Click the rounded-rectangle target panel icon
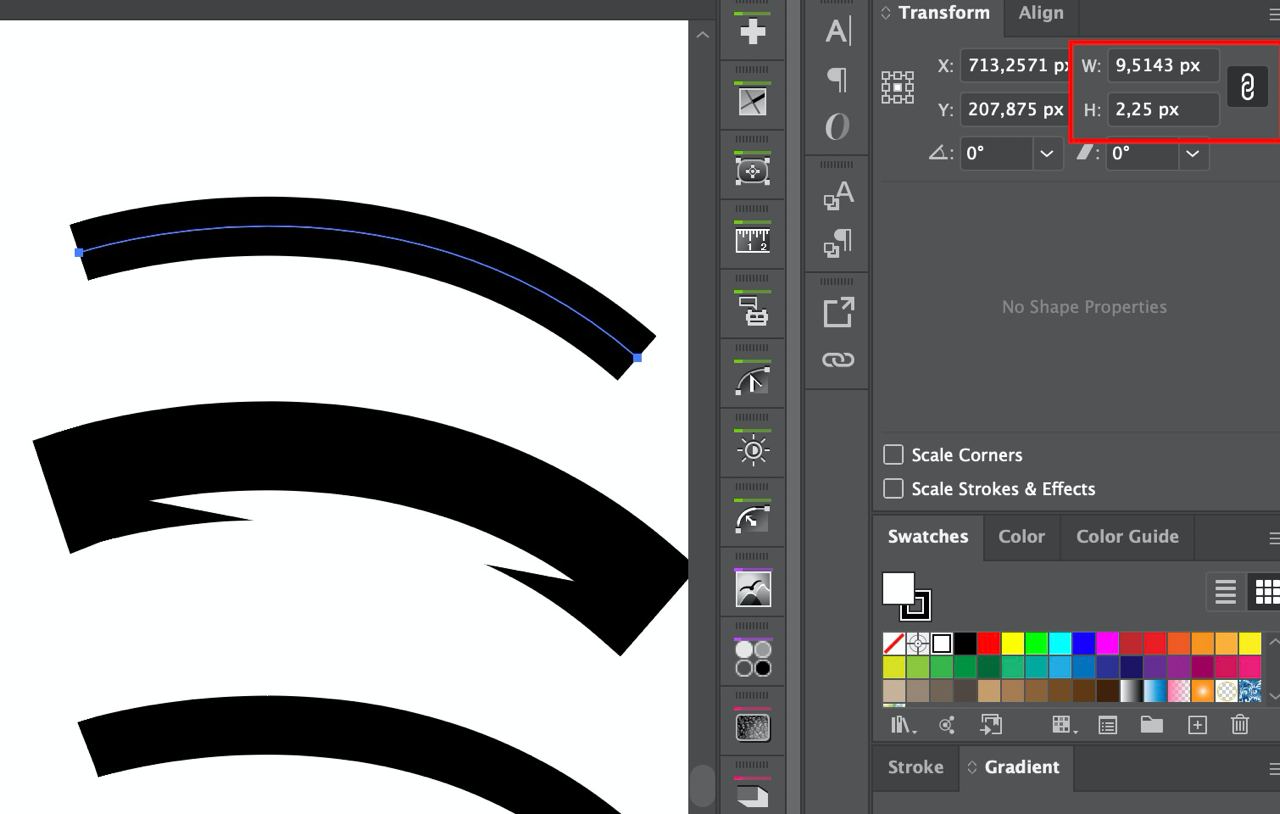Image resolution: width=1280 pixels, height=814 pixels. click(x=753, y=171)
